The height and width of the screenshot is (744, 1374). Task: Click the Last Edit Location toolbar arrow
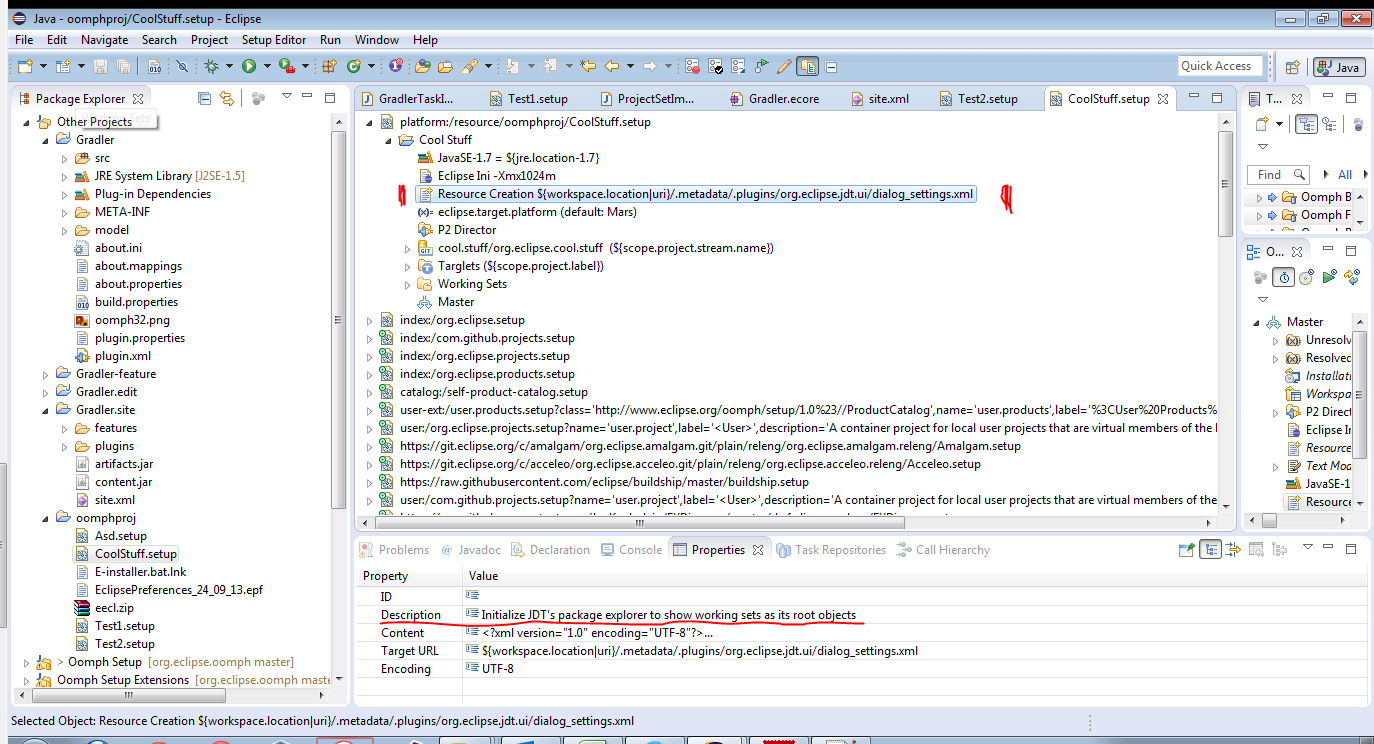click(x=587, y=67)
